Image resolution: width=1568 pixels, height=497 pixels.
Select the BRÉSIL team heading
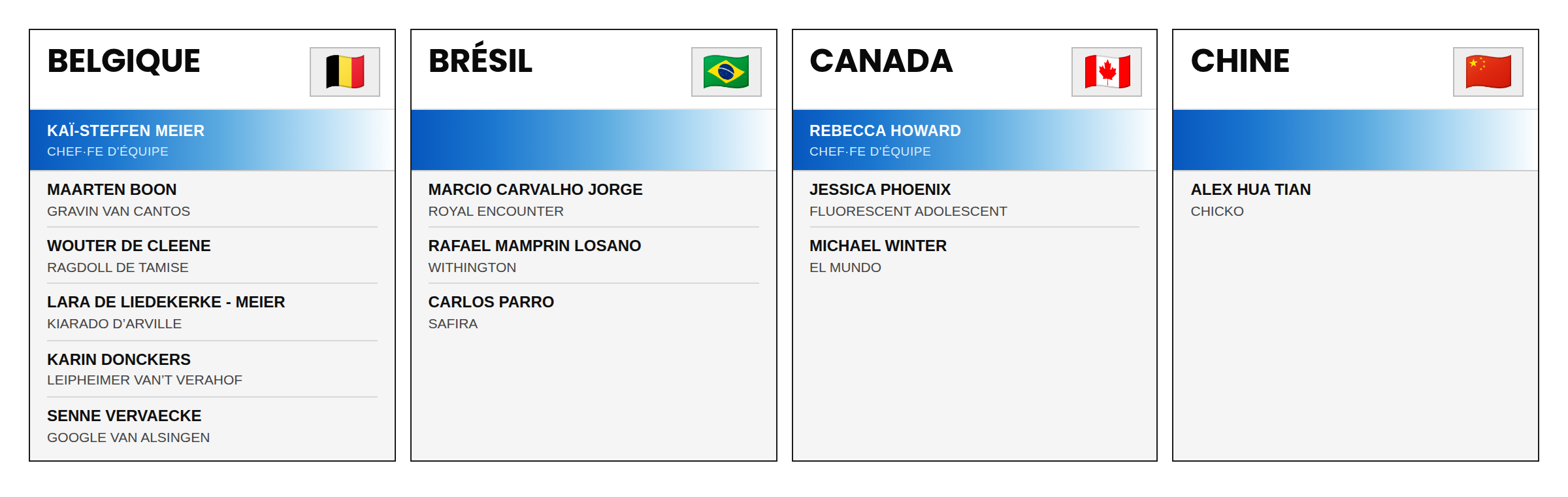pos(480,59)
